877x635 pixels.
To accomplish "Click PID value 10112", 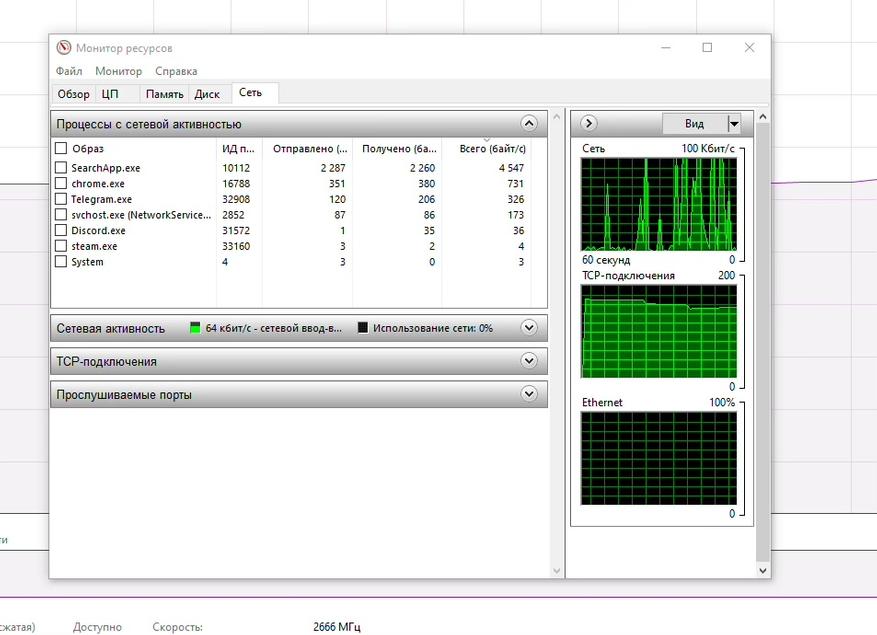I will click(x=236, y=168).
